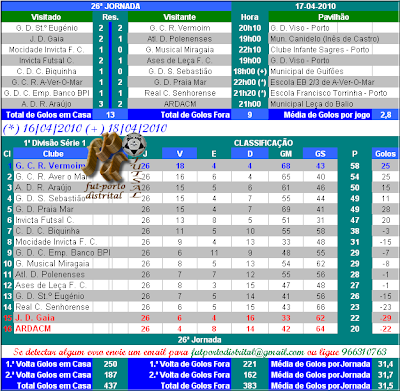Viewport: 400px width, 391px height.
Task: Click the "26ª Jornada" standings footer label
Action: (199, 340)
